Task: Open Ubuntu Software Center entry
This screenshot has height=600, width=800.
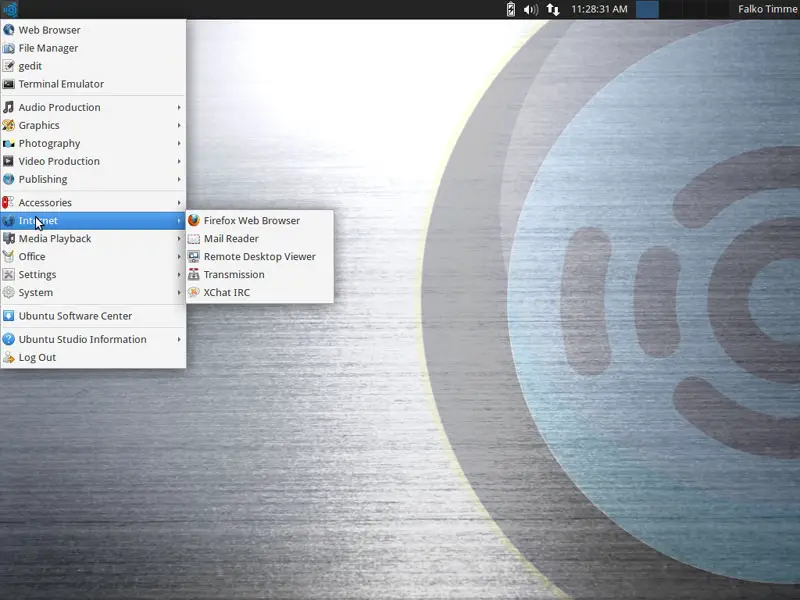Action: tap(93, 316)
